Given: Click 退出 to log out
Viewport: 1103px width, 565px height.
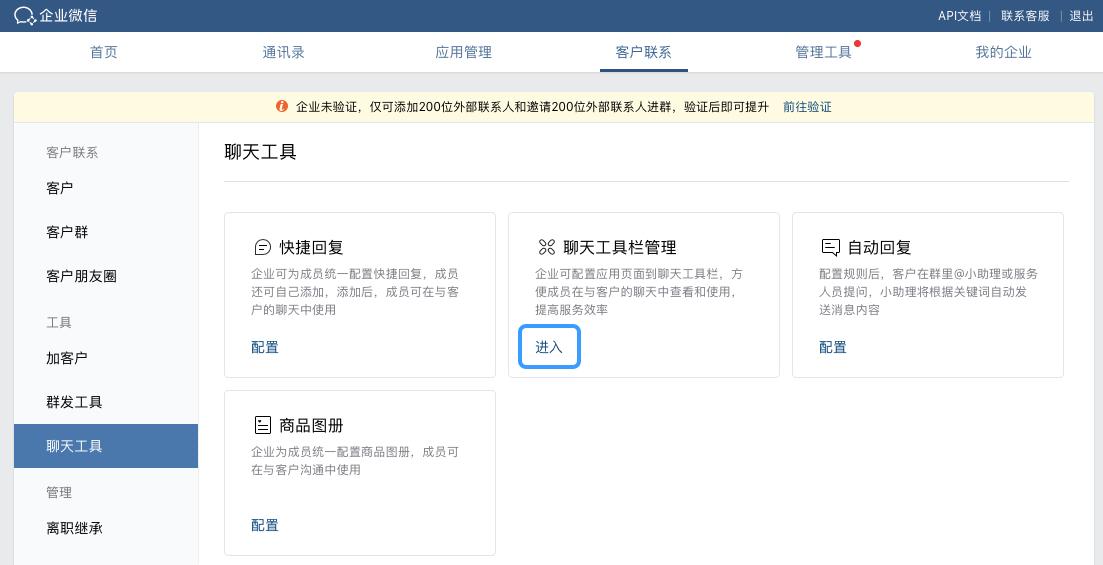Looking at the screenshot, I should pyautogui.click(x=1081, y=16).
